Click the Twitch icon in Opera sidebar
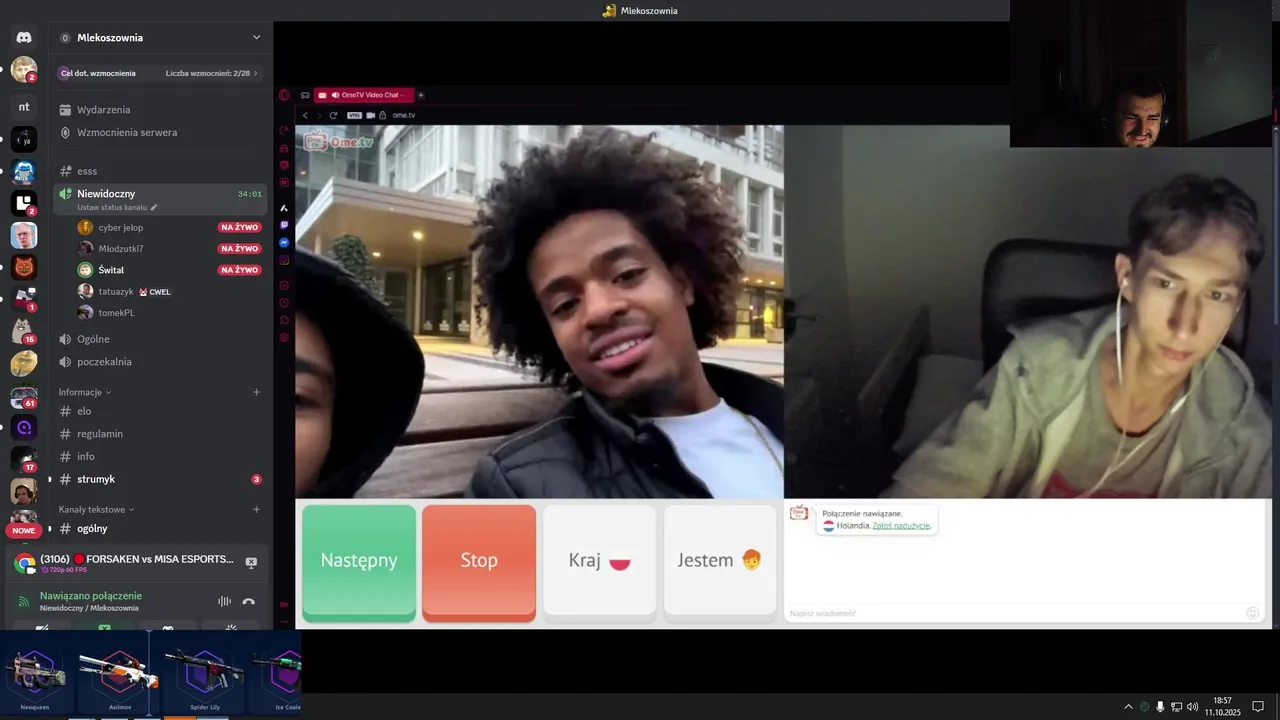1280x720 pixels. (284, 225)
